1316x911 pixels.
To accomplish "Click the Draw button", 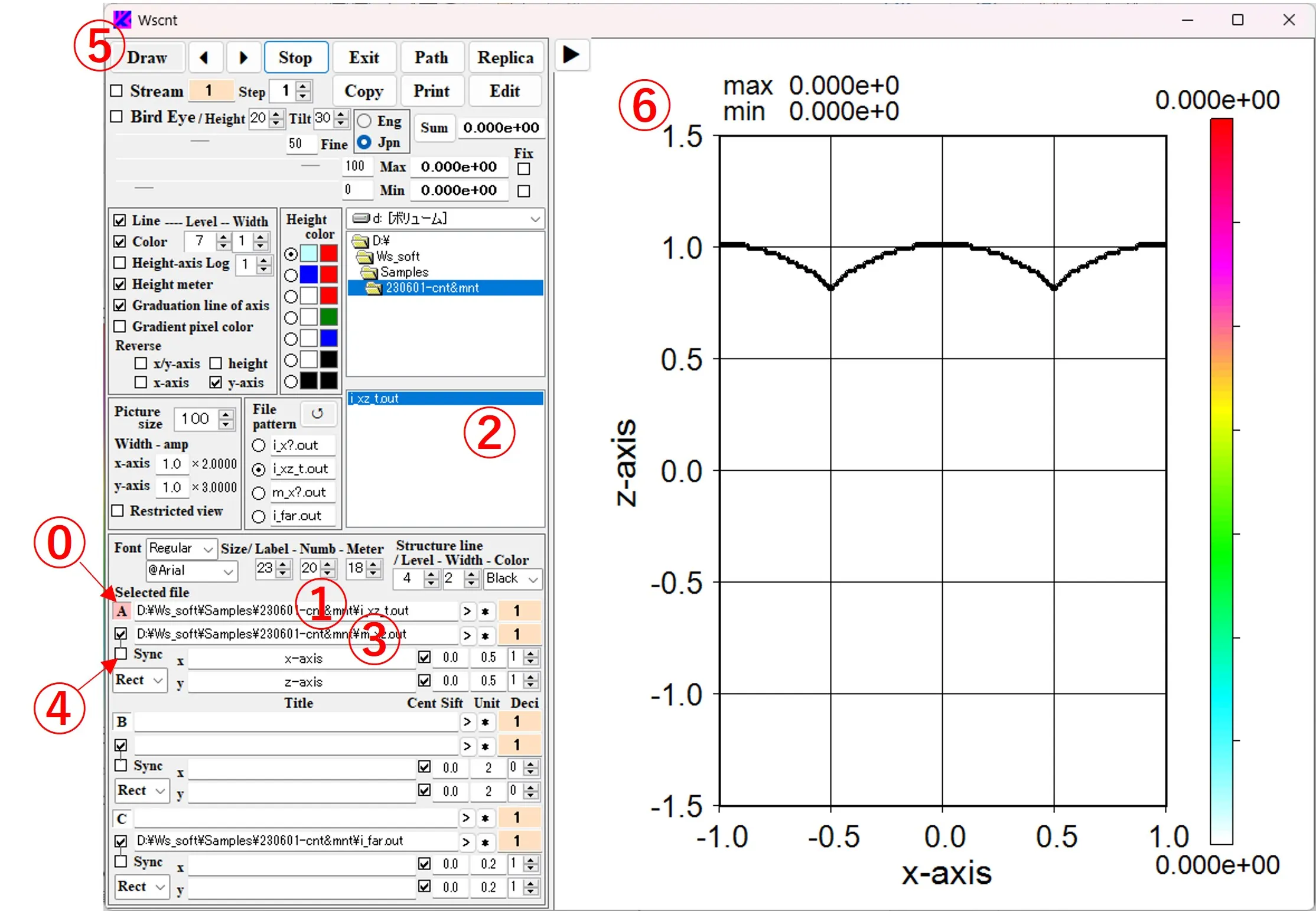I will point(148,57).
